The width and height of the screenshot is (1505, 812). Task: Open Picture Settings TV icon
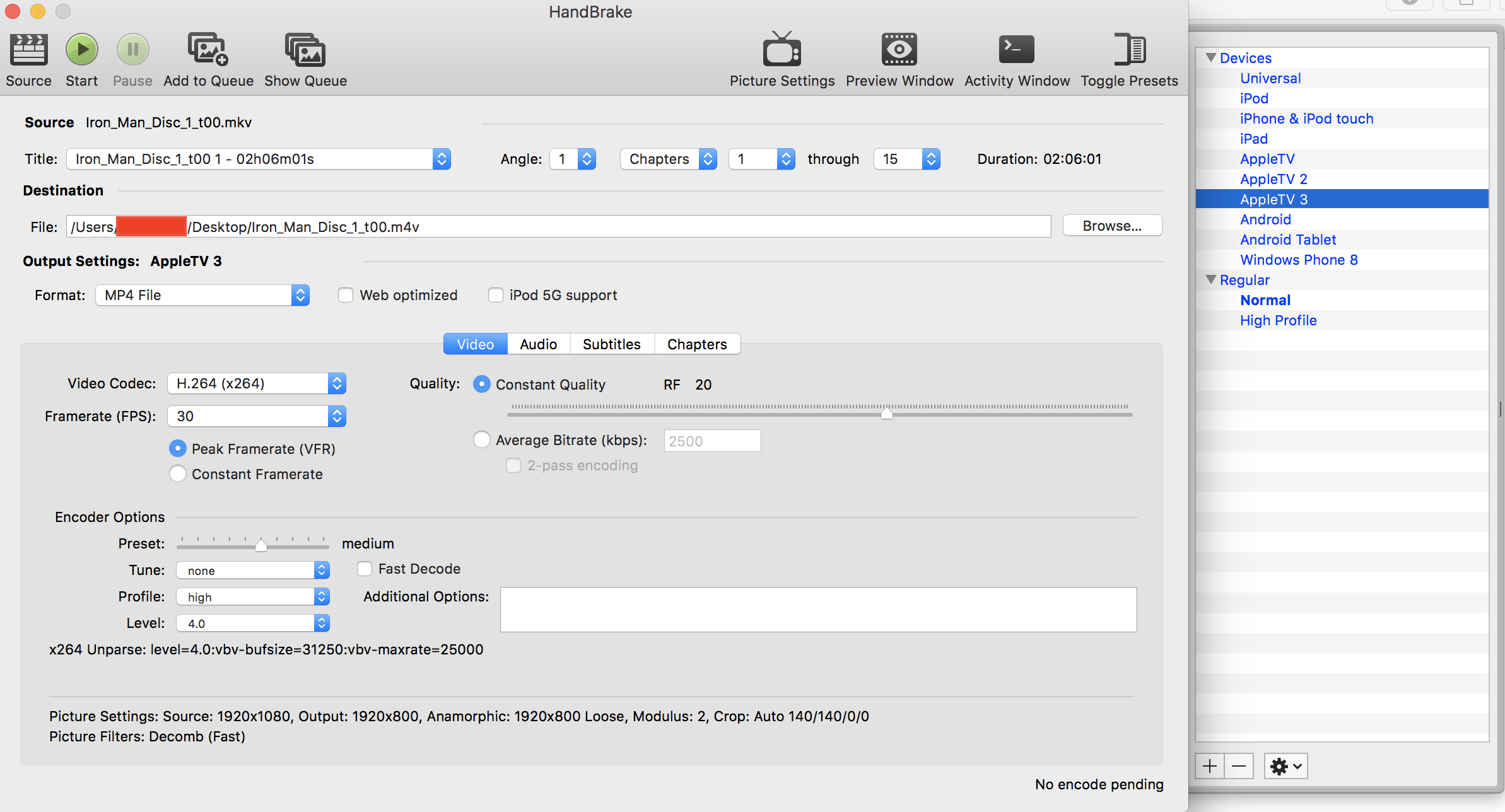(x=782, y=50)
